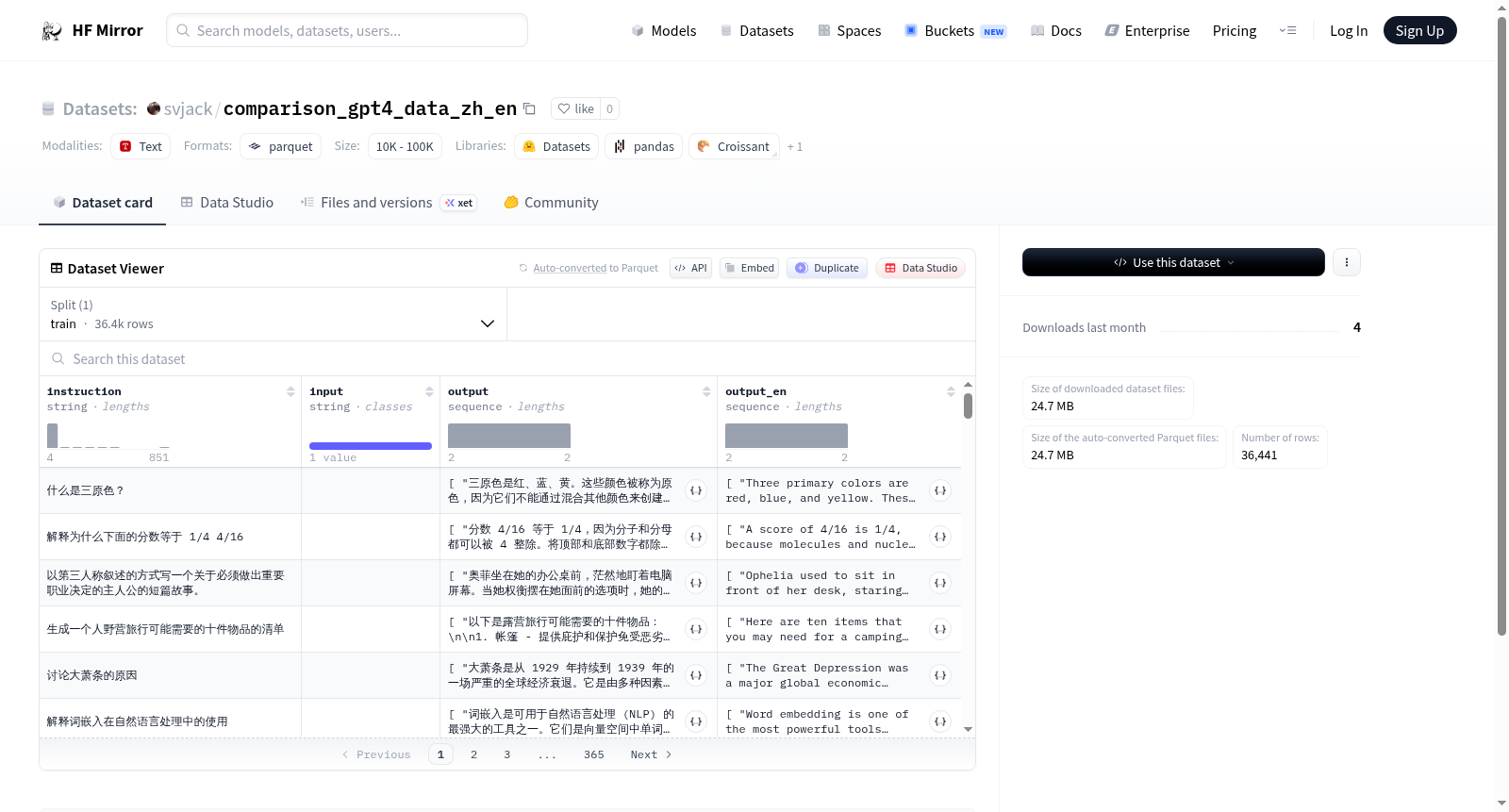Viewport: 1509px width, 812px height.
Task: Sort by the input column
Action: (x=429, y=391)
